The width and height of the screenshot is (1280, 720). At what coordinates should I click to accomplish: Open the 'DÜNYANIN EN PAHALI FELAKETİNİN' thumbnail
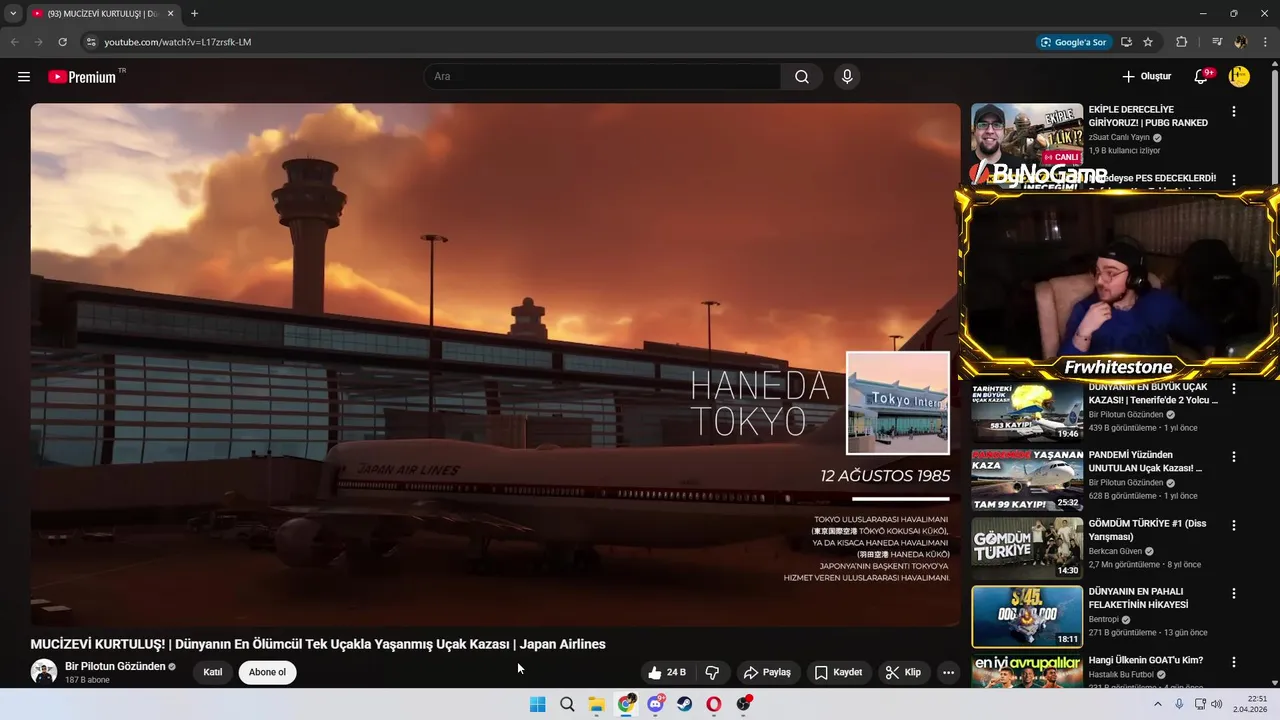1027,616
